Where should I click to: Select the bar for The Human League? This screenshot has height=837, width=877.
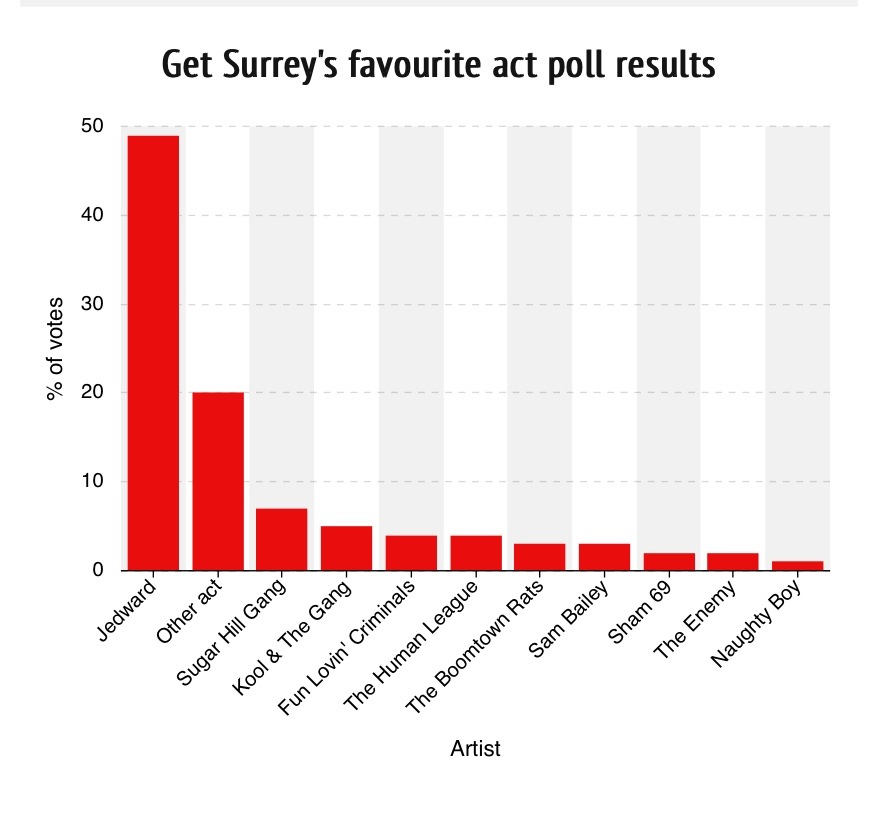[x=475, y=553]
